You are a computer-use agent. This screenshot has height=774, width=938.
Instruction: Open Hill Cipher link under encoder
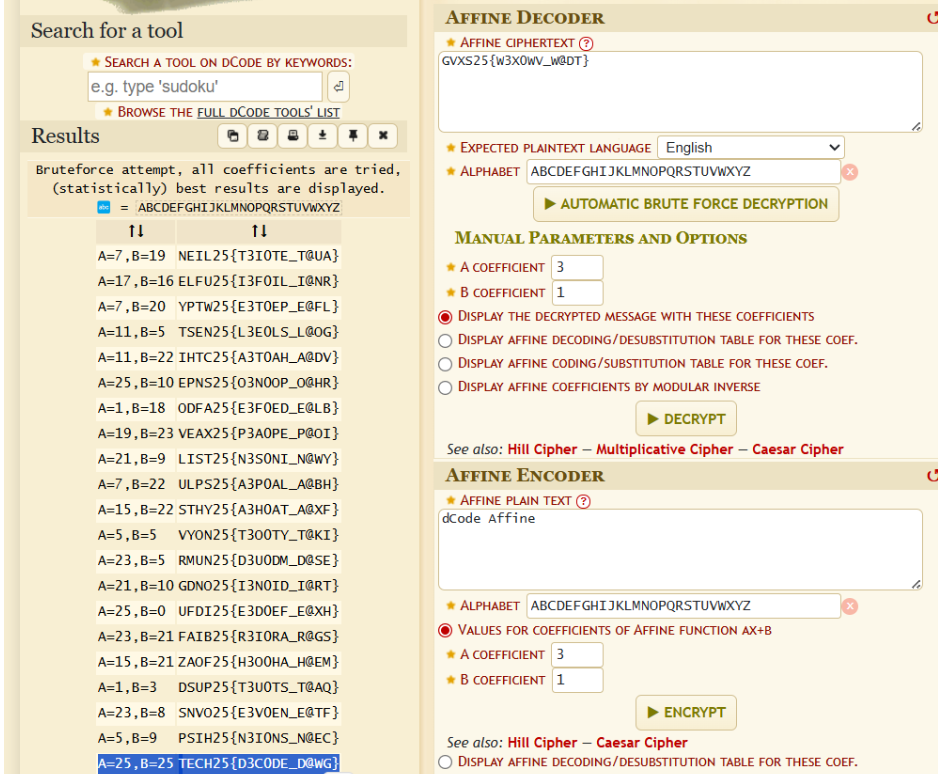point(542,743)
